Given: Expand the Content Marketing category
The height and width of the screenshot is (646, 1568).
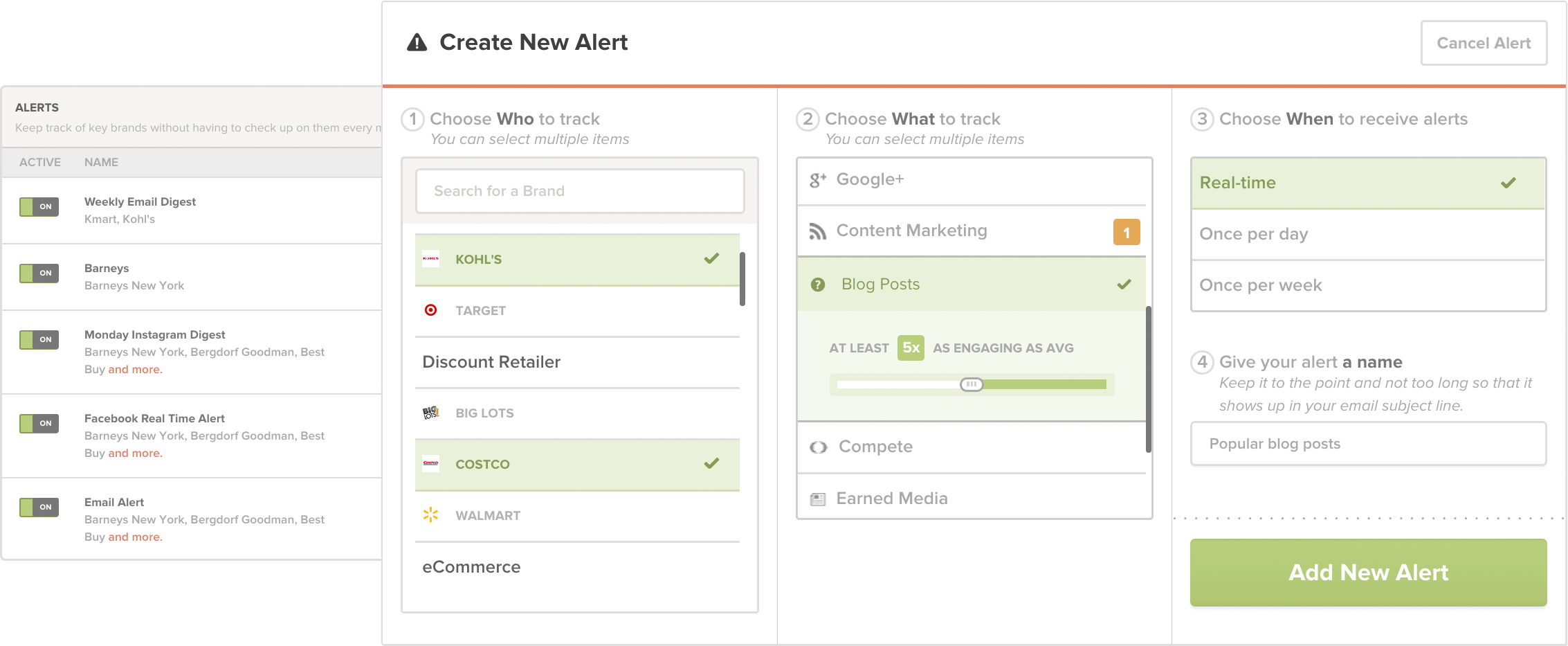Looking at the screenshot, I should click(972, 232).
